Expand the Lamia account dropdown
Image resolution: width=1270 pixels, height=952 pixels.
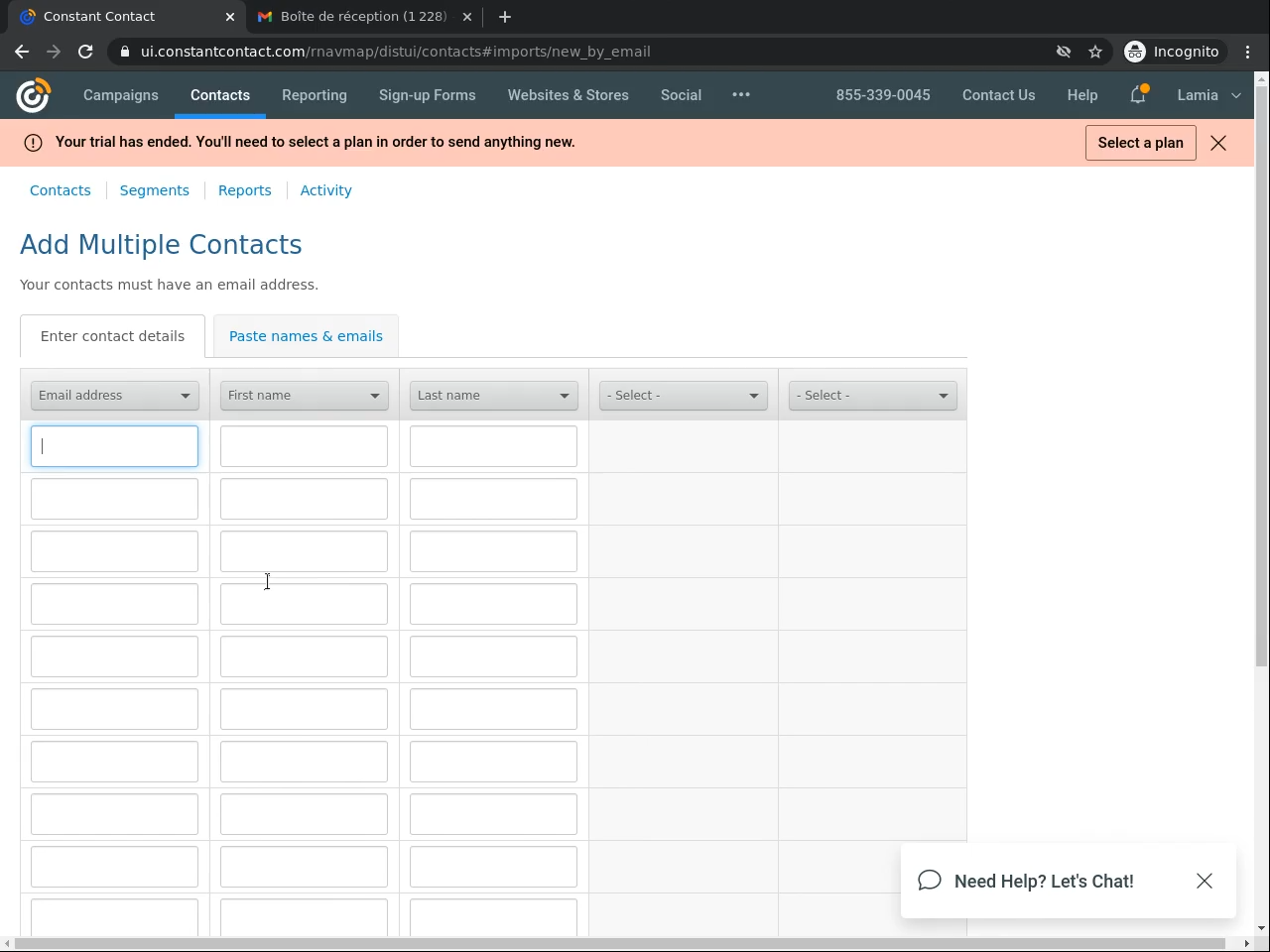point(1208,95)
